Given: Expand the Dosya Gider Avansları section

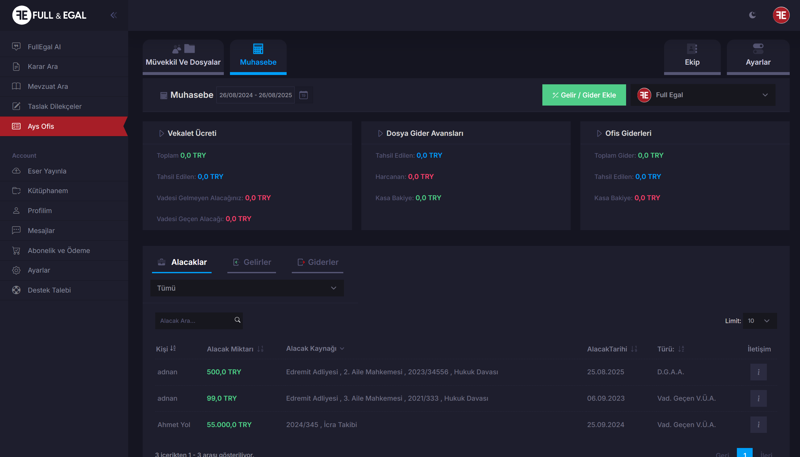Looking at the screenshot, I should click(380, 133).
